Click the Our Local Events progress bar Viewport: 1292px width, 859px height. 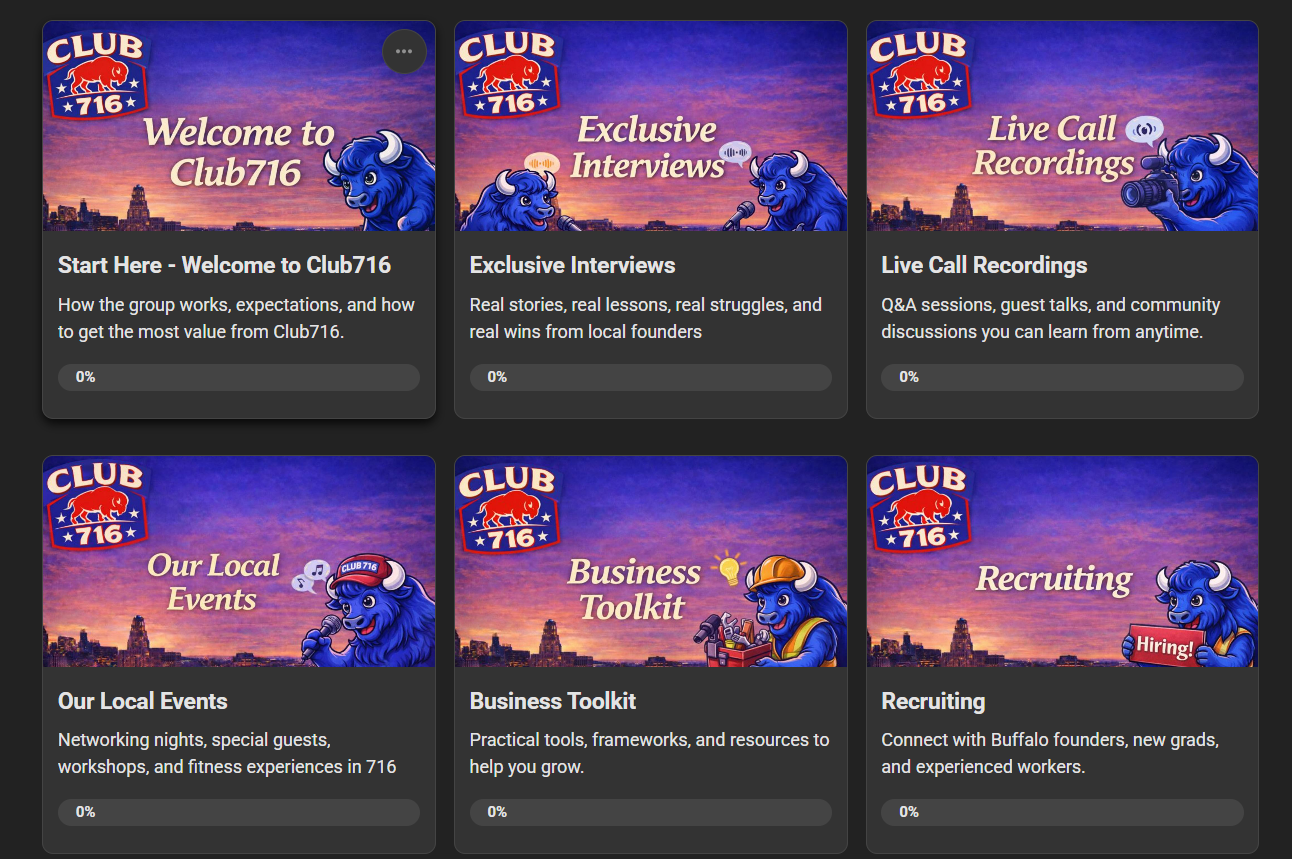239,812
